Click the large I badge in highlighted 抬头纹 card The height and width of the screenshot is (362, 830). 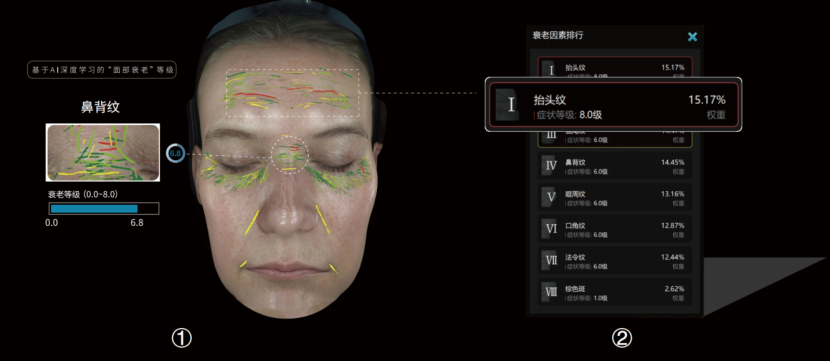point(509,105)
